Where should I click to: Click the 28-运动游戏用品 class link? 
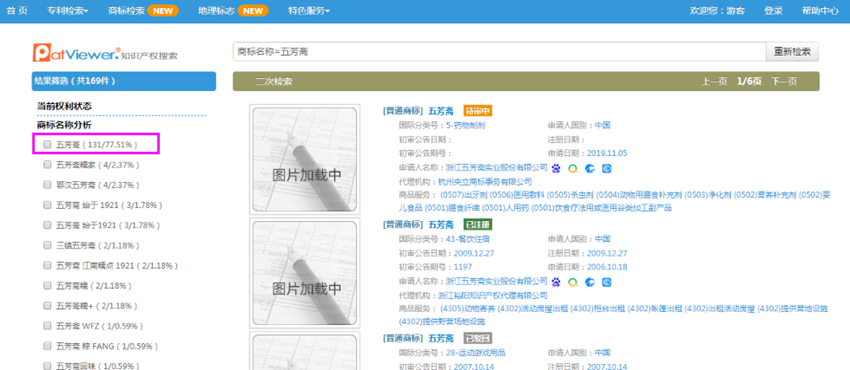[x=476, y=353]
